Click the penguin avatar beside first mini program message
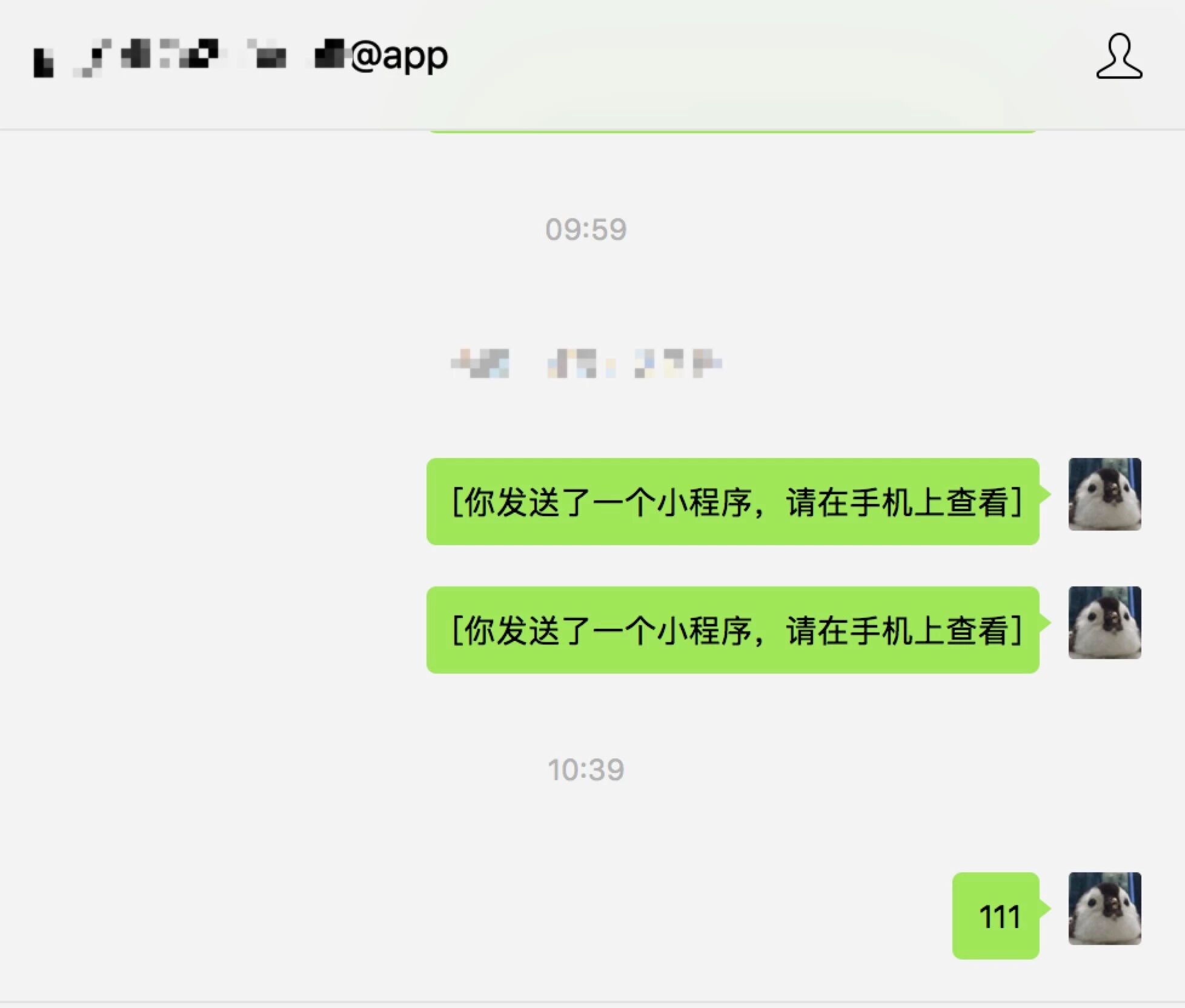This screenshot has height=1008, width=1185. (x=1104, y=494)
